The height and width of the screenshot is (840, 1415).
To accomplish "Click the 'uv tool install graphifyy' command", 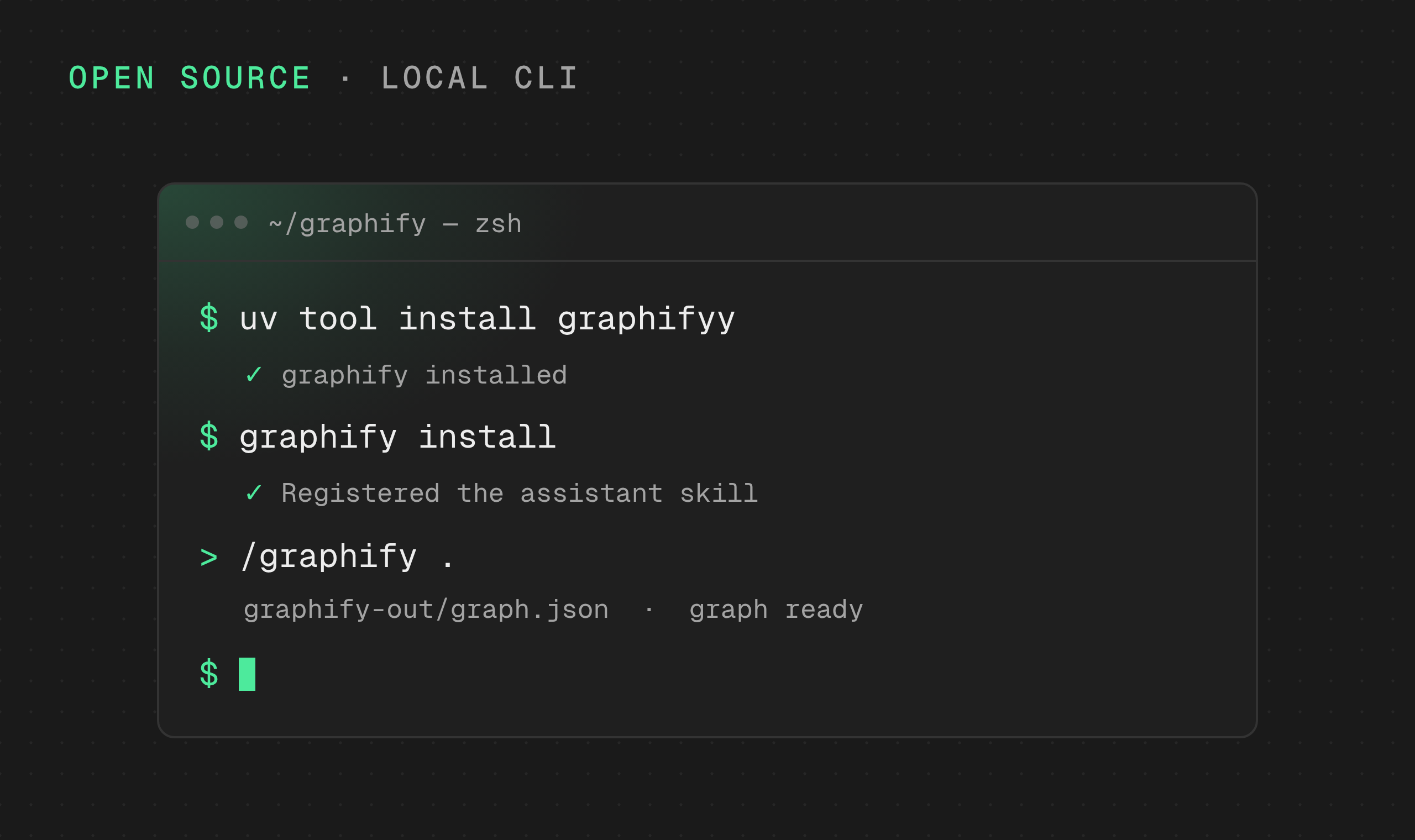I will (487, 319).
